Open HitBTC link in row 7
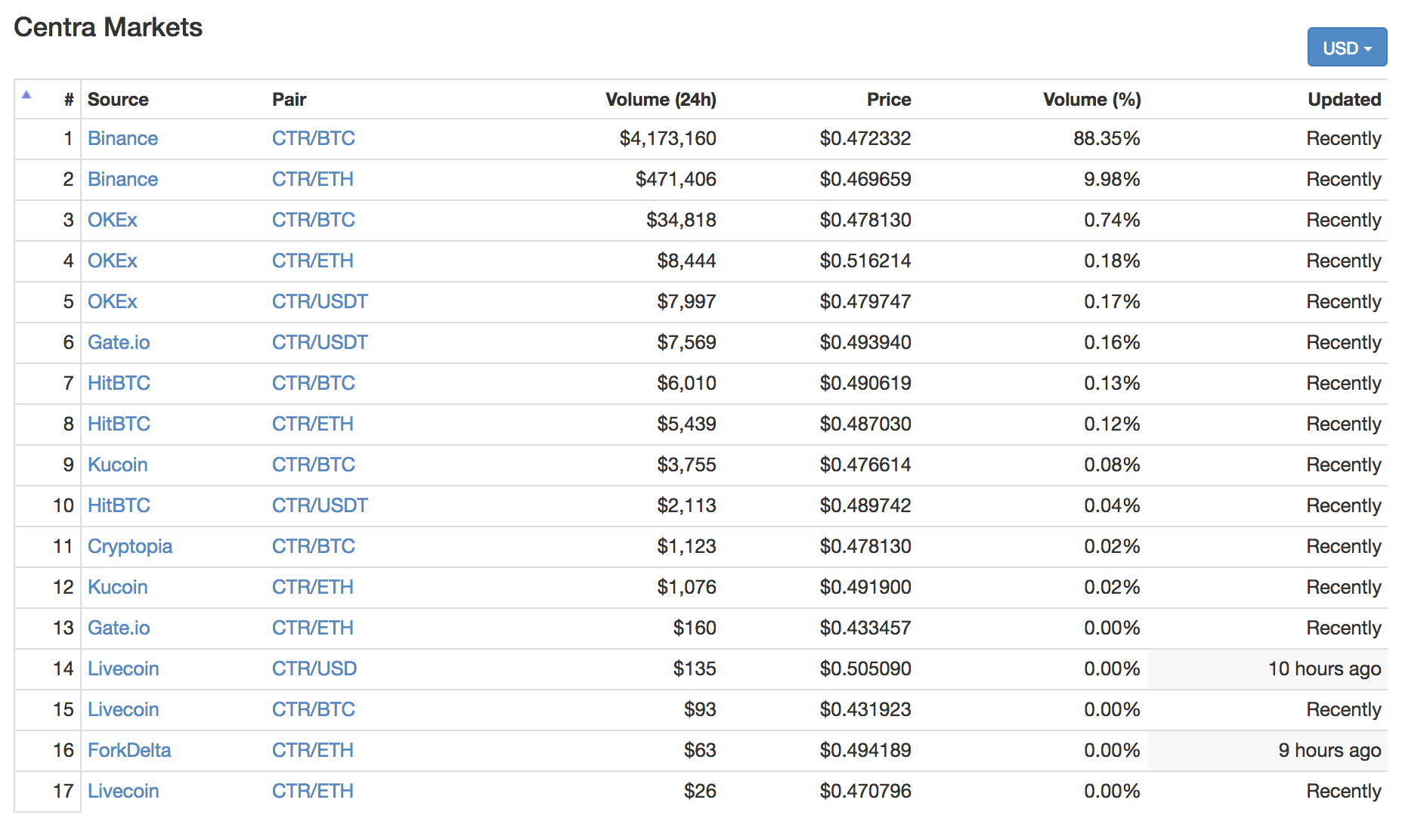This screenshot has width=1427, height=840. [119, 383]
